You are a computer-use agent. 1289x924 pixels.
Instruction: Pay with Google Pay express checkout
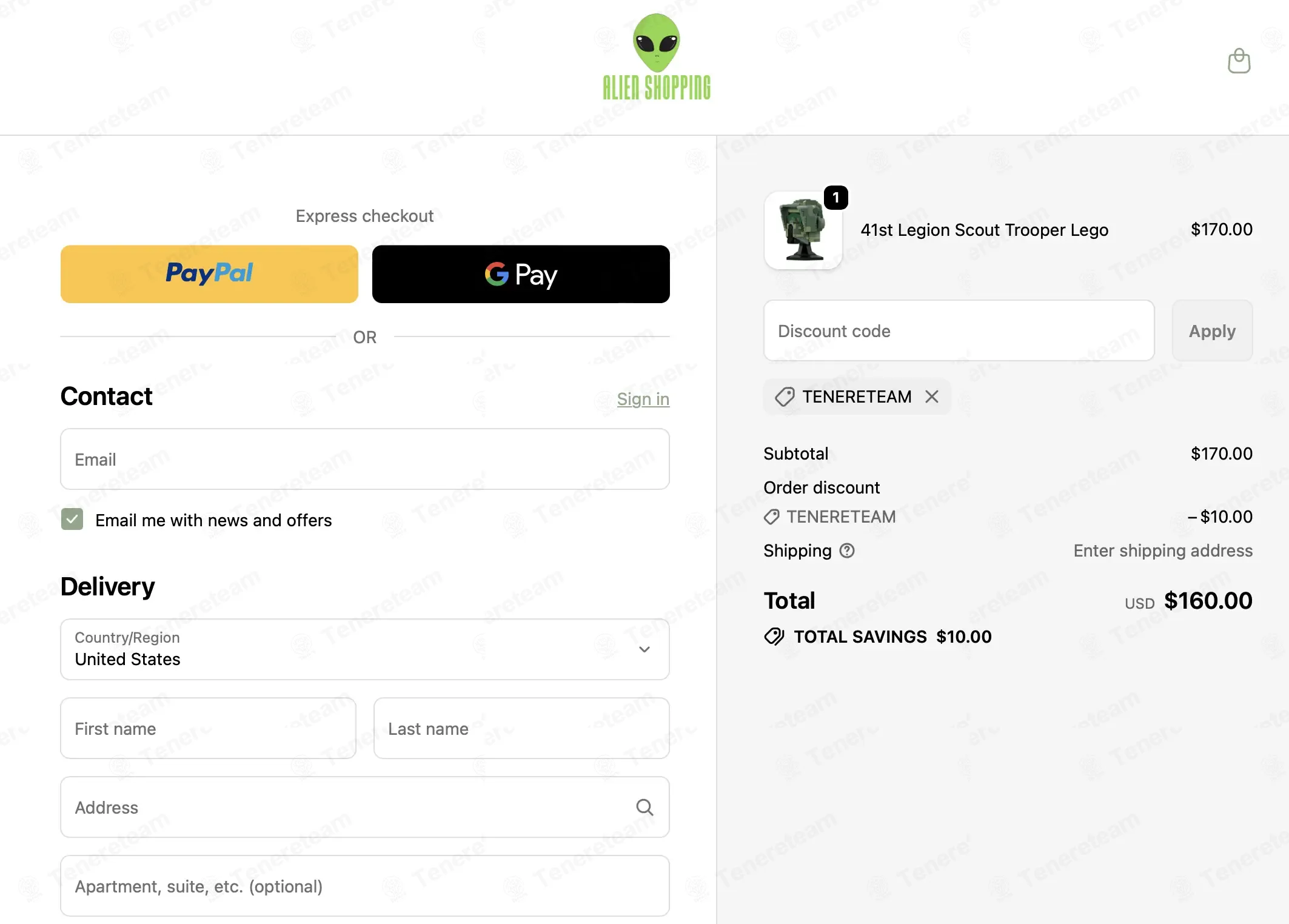[521, 274]
